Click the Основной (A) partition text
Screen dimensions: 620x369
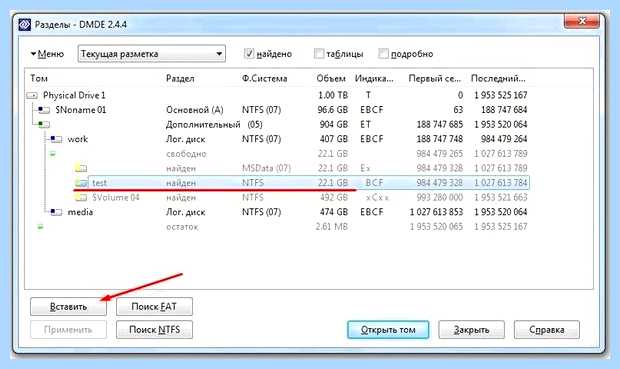pyautogui.click(x=195, y=110)
